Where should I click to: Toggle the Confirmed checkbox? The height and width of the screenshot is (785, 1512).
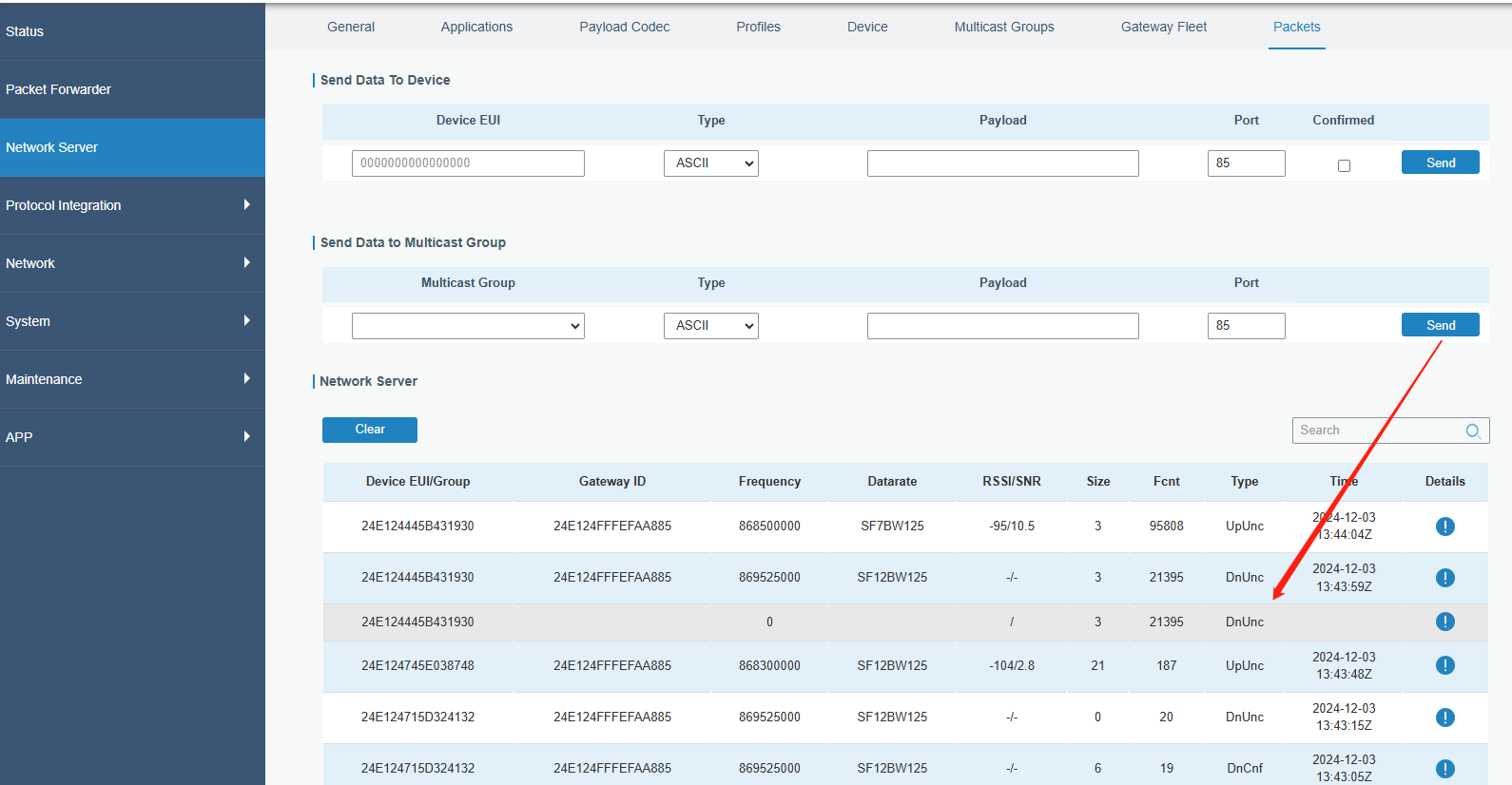[1344, 165]
